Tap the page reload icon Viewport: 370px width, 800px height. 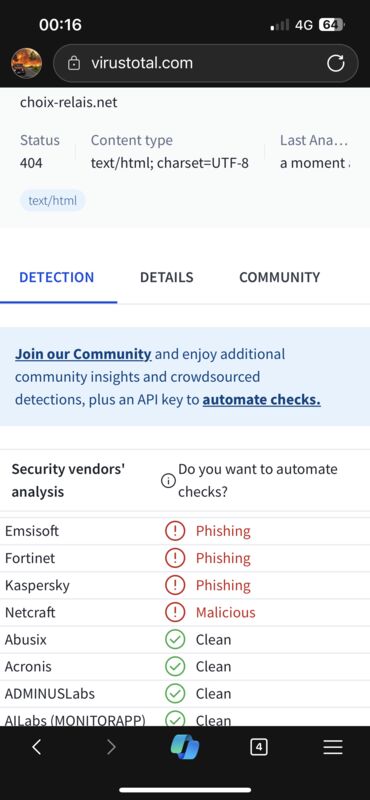[335, 64]
